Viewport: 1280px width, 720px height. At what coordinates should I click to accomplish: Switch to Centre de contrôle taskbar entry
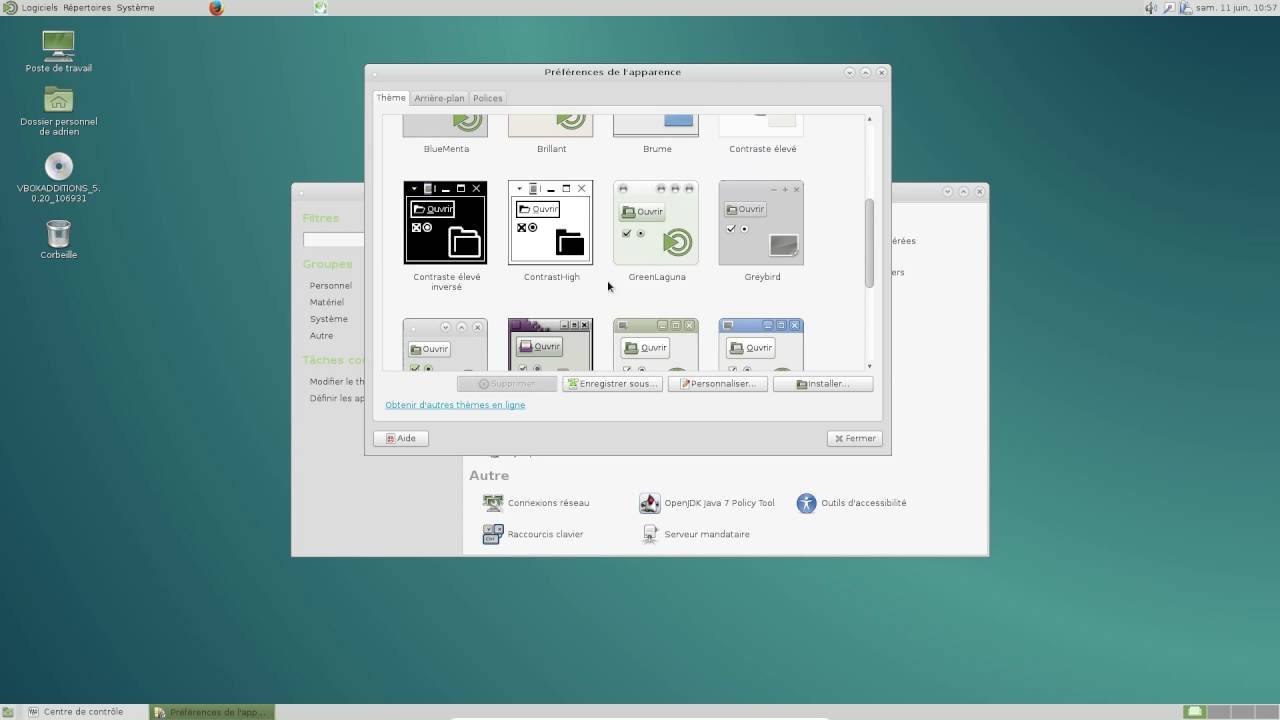[84, 712]
